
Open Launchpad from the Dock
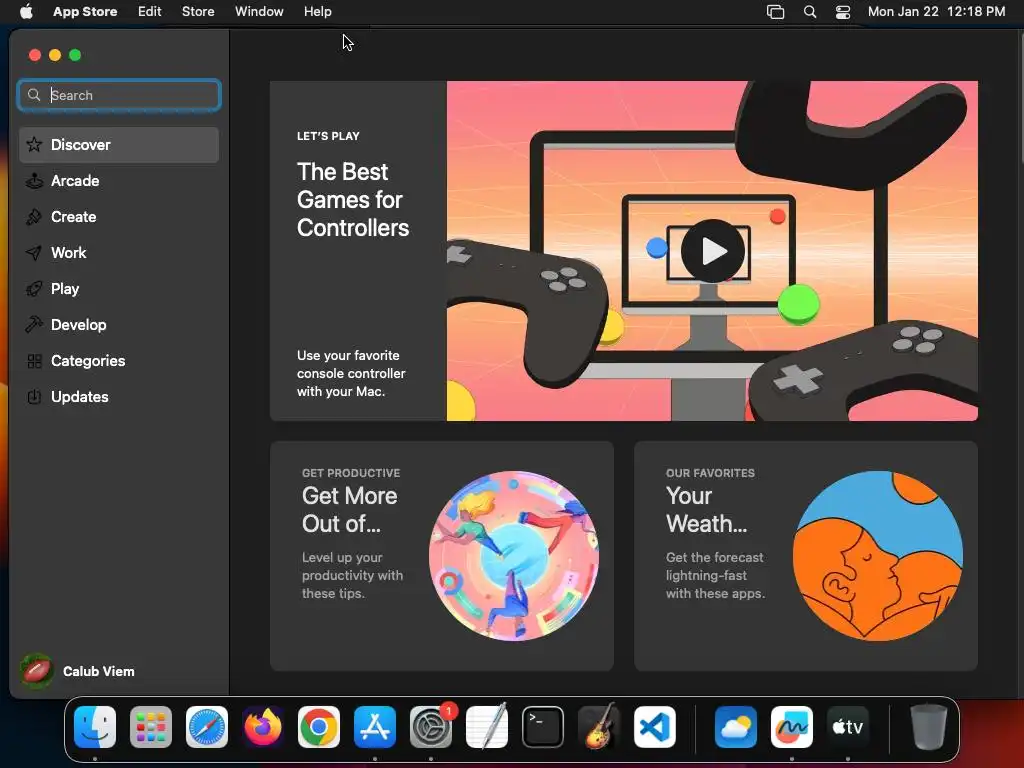click(151, 727)
